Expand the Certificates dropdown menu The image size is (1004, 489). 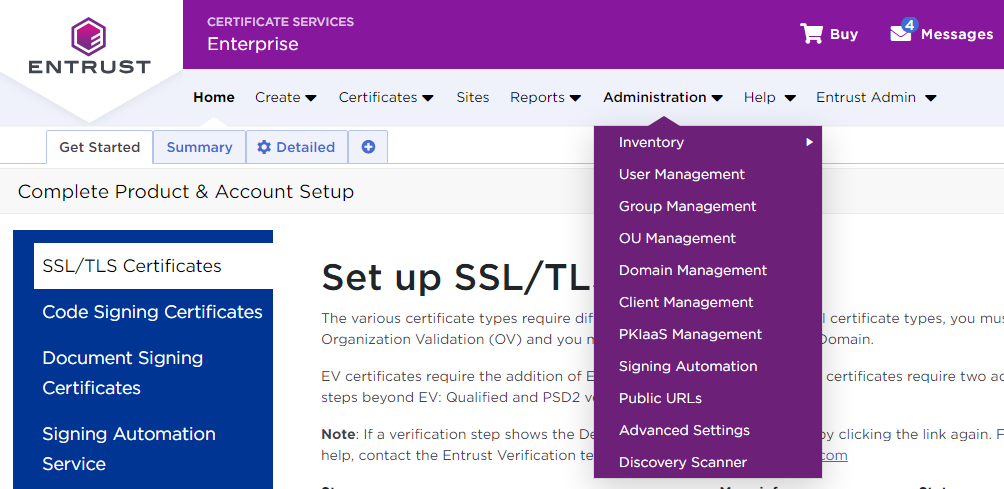(x=385, y=97)
